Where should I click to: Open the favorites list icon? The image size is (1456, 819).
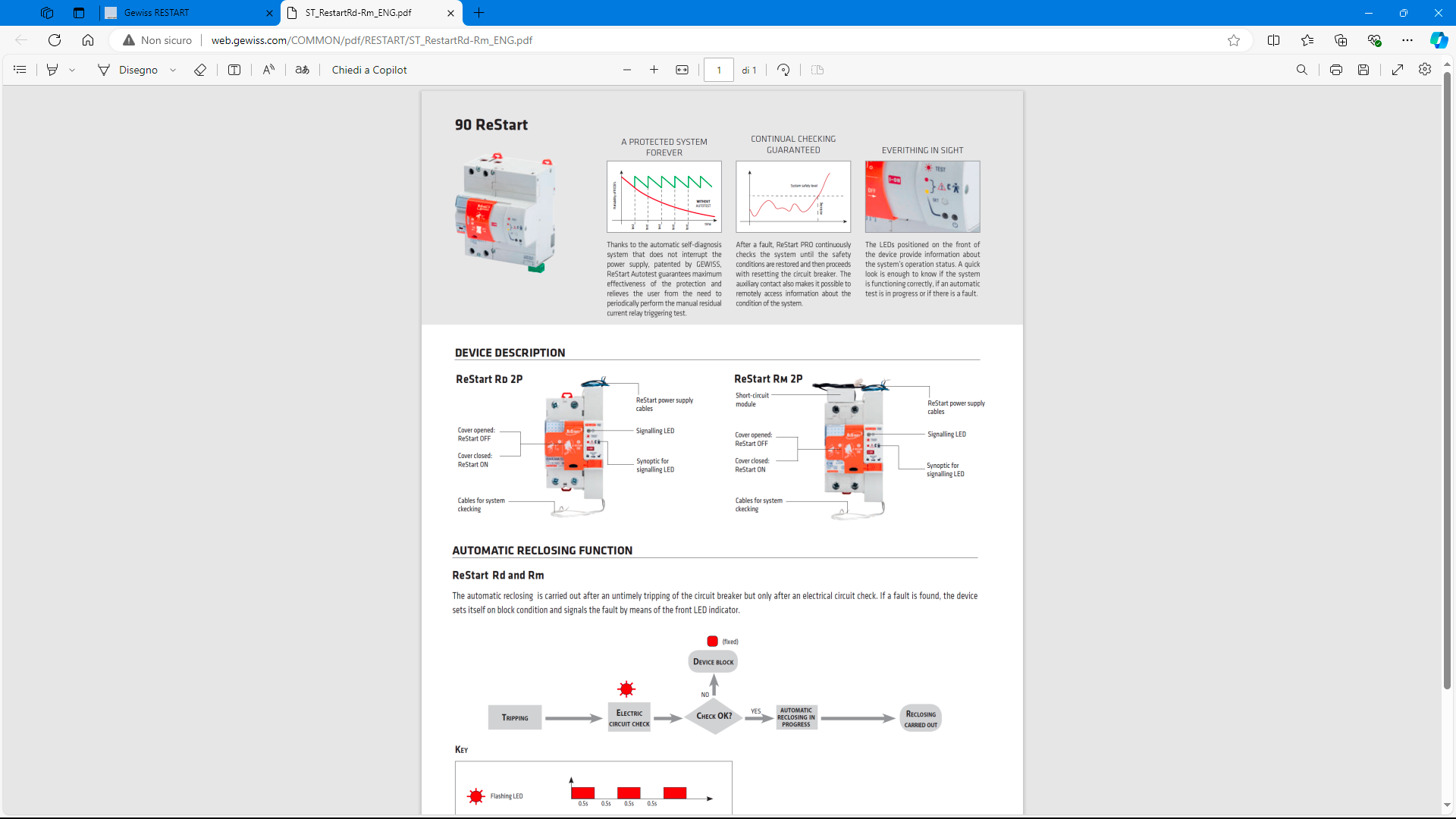(x=1307, y=40)
